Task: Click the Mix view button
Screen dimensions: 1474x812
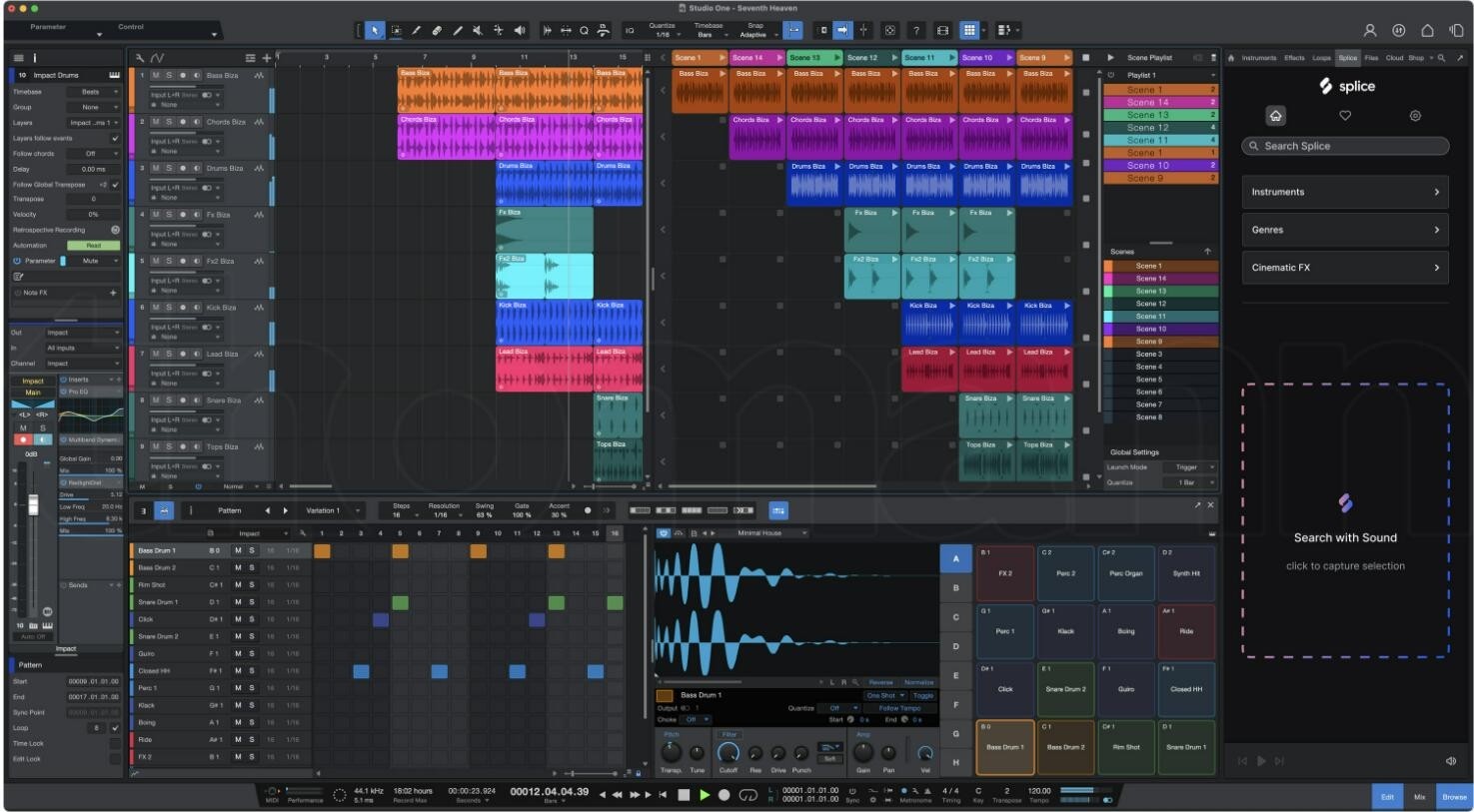Action: (x=1419, y=796)
